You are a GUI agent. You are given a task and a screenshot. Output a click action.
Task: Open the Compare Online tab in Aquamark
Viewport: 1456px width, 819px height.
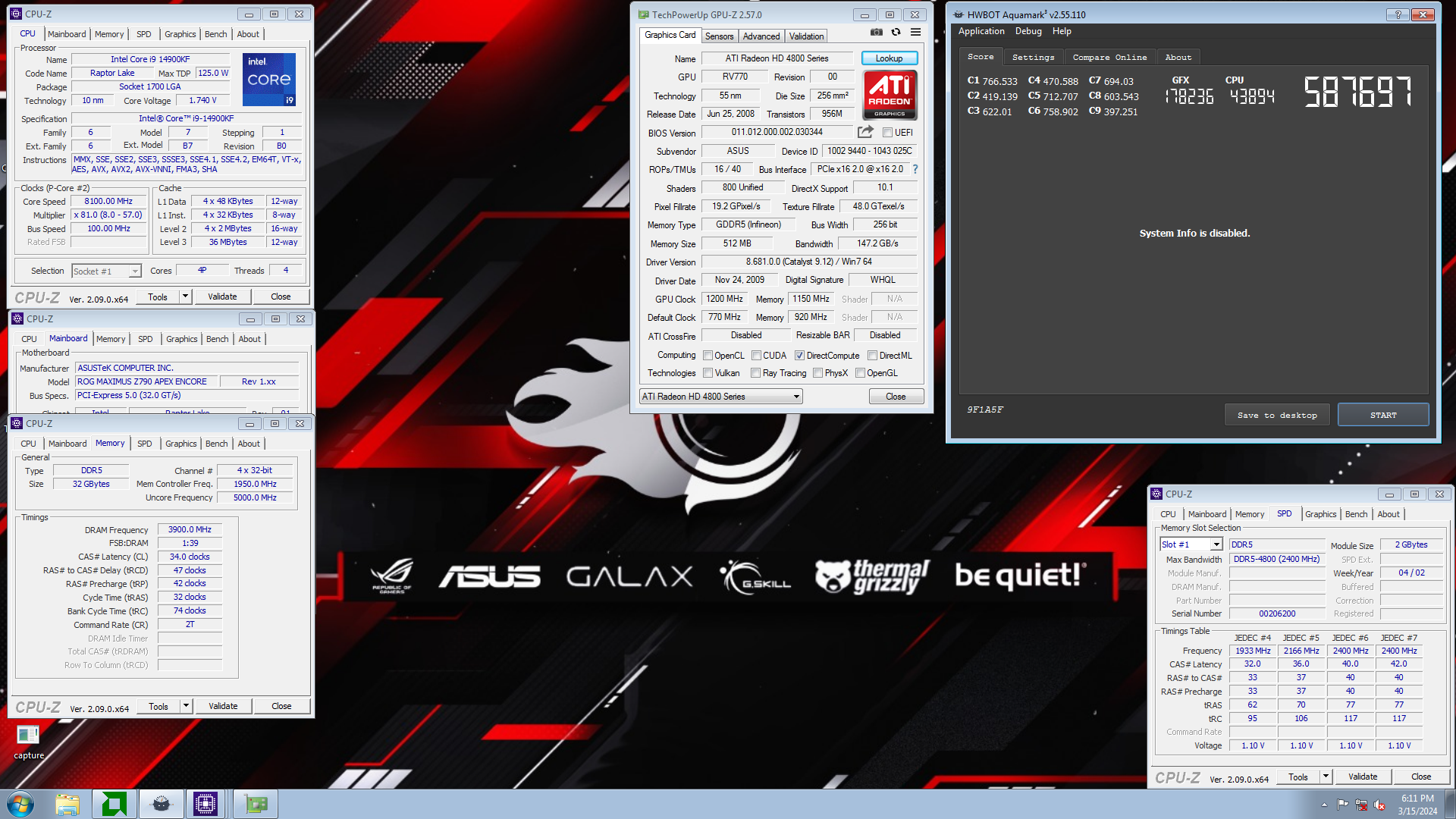click(1109, 57)
